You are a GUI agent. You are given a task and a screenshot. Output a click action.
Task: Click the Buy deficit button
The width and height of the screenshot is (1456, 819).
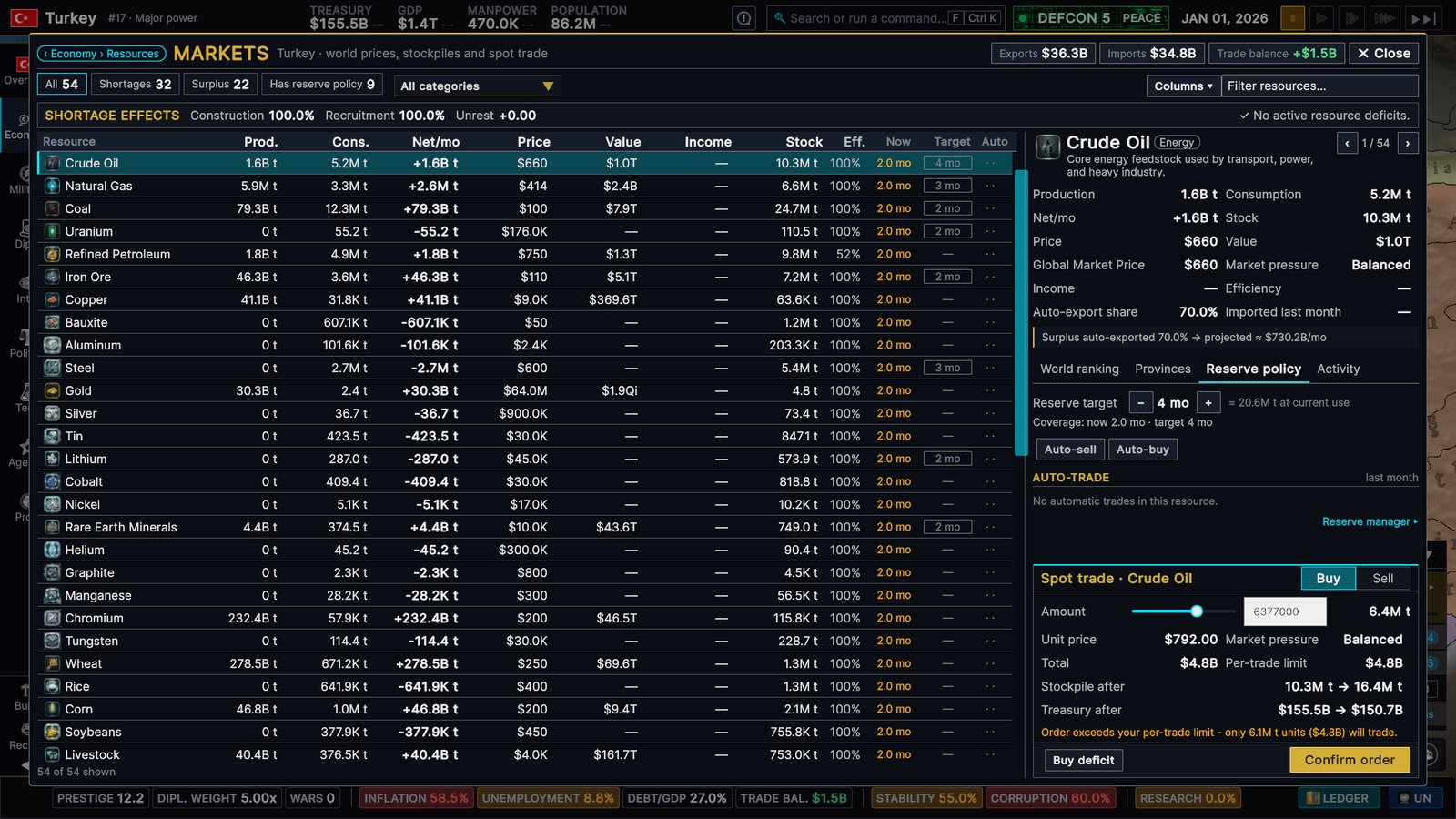pos(1083,760)
